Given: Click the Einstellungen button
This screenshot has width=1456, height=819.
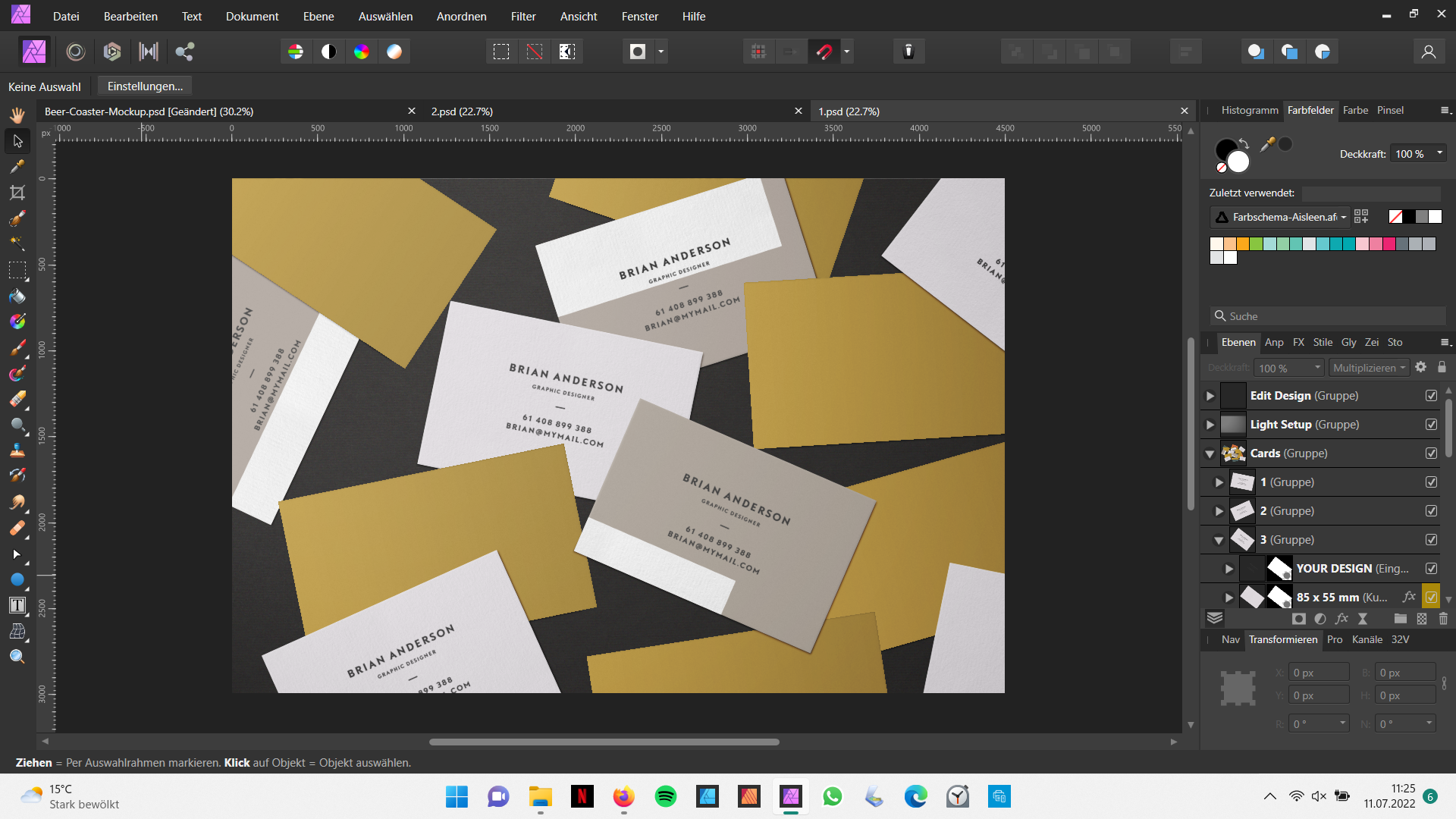Looking at the screenshot, I should click(144, 86).
